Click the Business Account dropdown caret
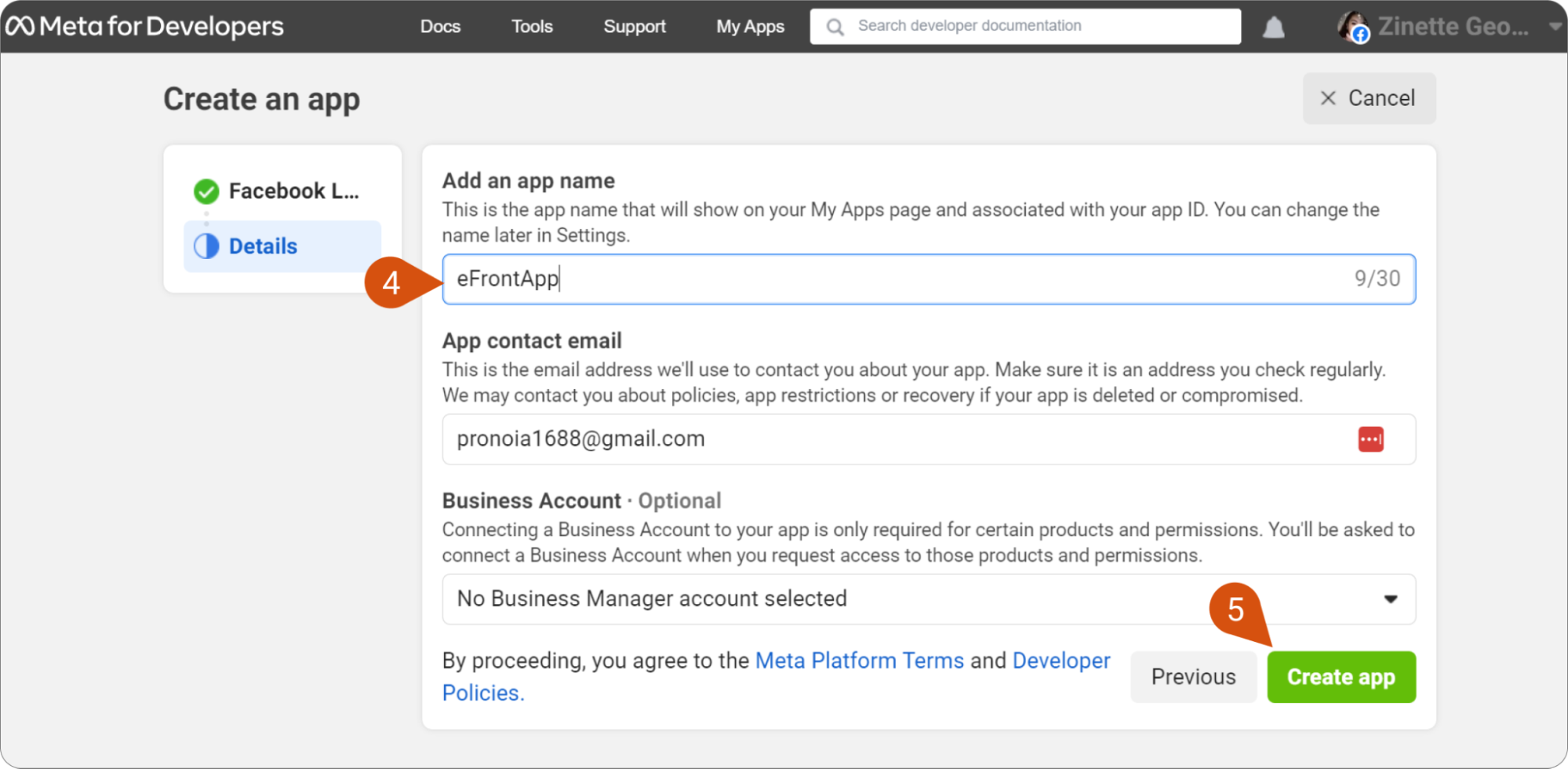Image resolution: width=1568 pixels, height=769 pixels. [x=1391, y=600]
